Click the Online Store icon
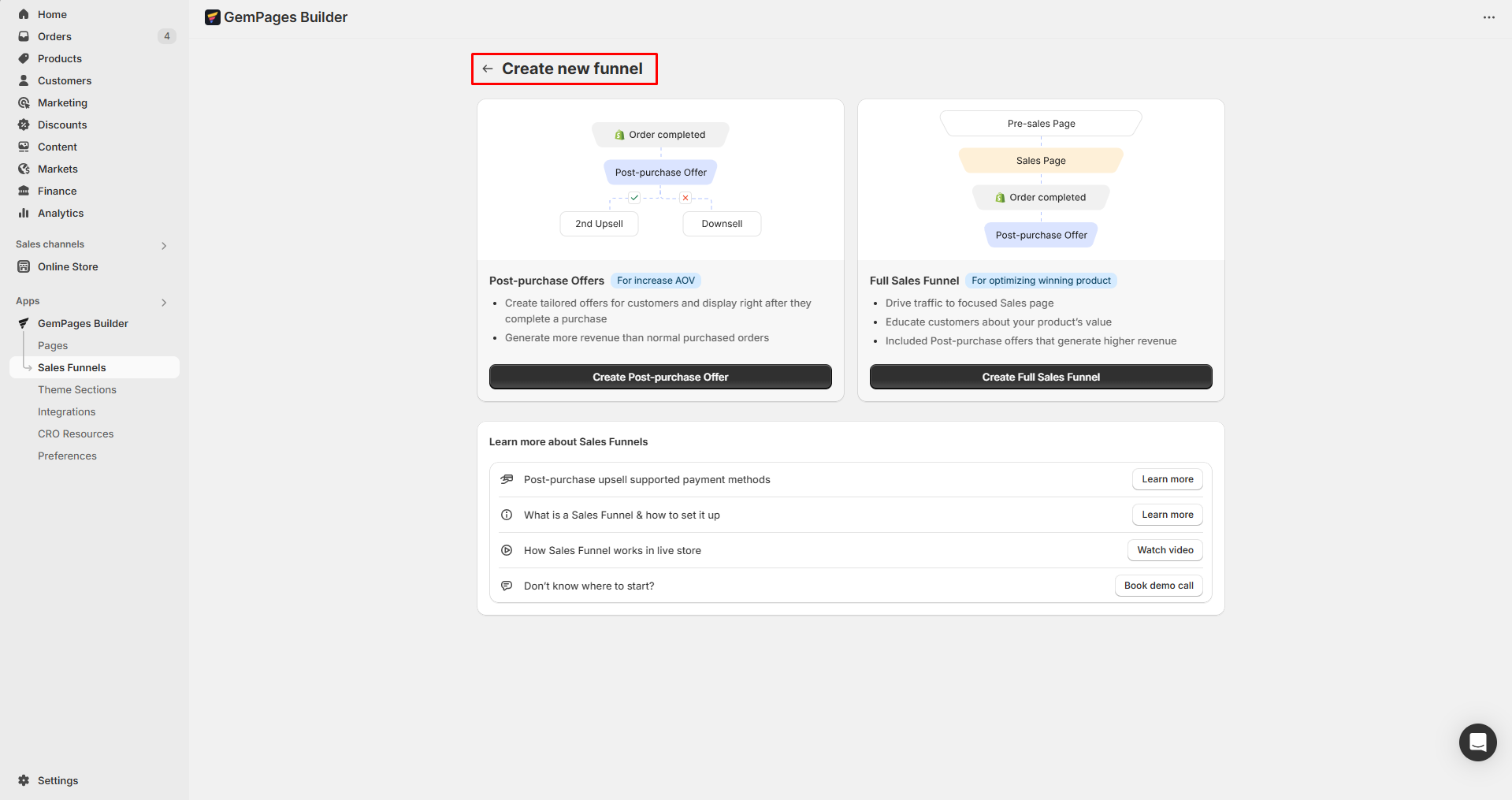 24,266
